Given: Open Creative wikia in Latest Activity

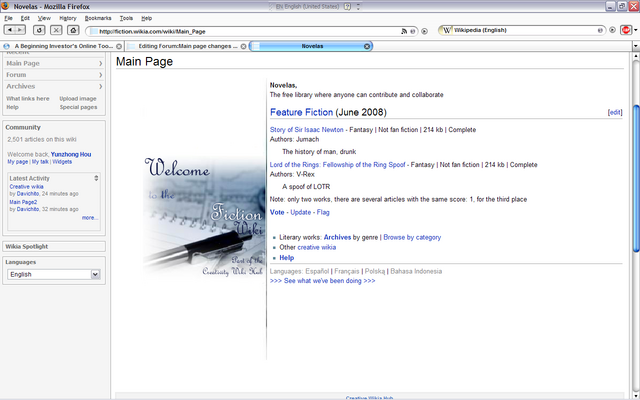Looking at the screenshot, I should point(27,187).
